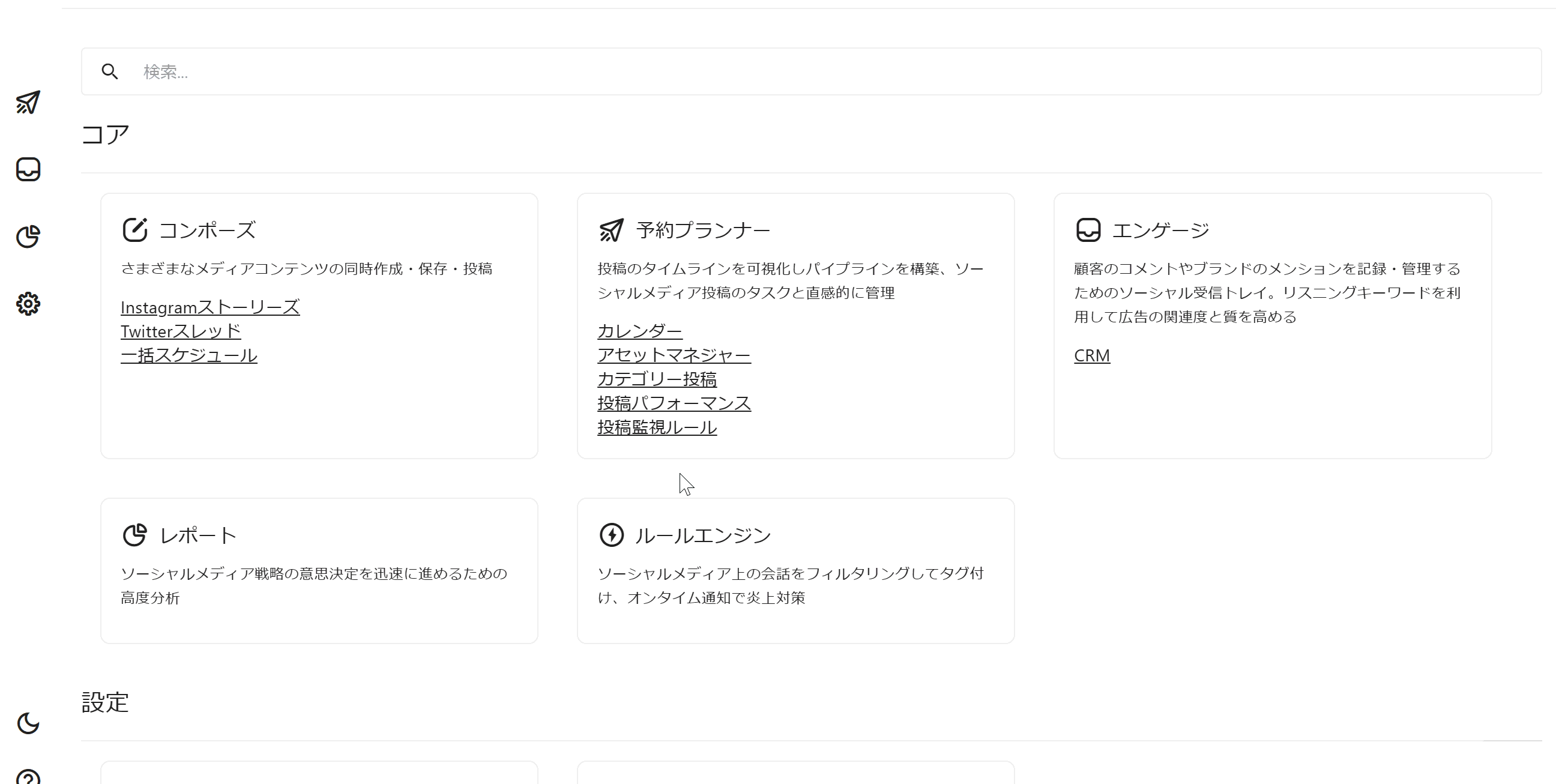The width and height of the screenshot is (1556, 784).
Task: Select the 投稿パフォーマンス link
Action: pyautogui.click(x=674, y=403)
